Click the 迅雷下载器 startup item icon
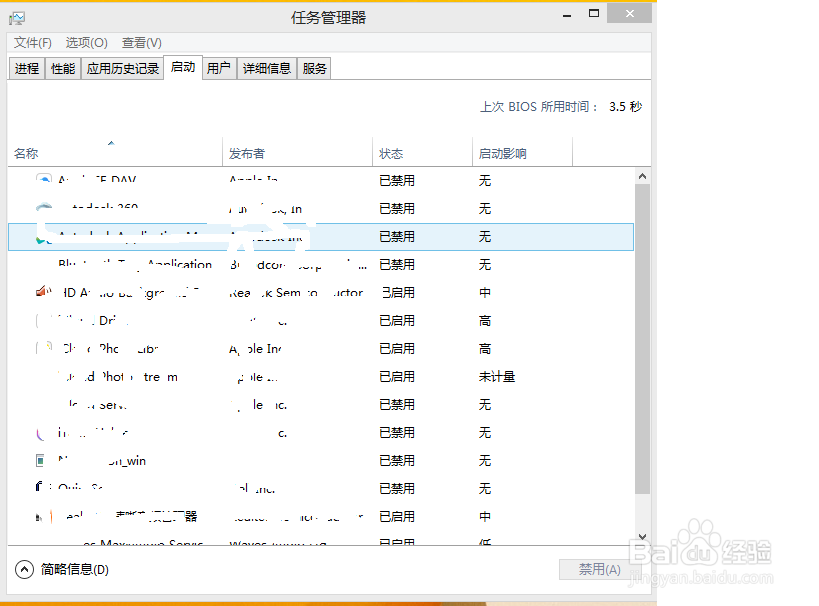819x606 pixels. [38, 516]
